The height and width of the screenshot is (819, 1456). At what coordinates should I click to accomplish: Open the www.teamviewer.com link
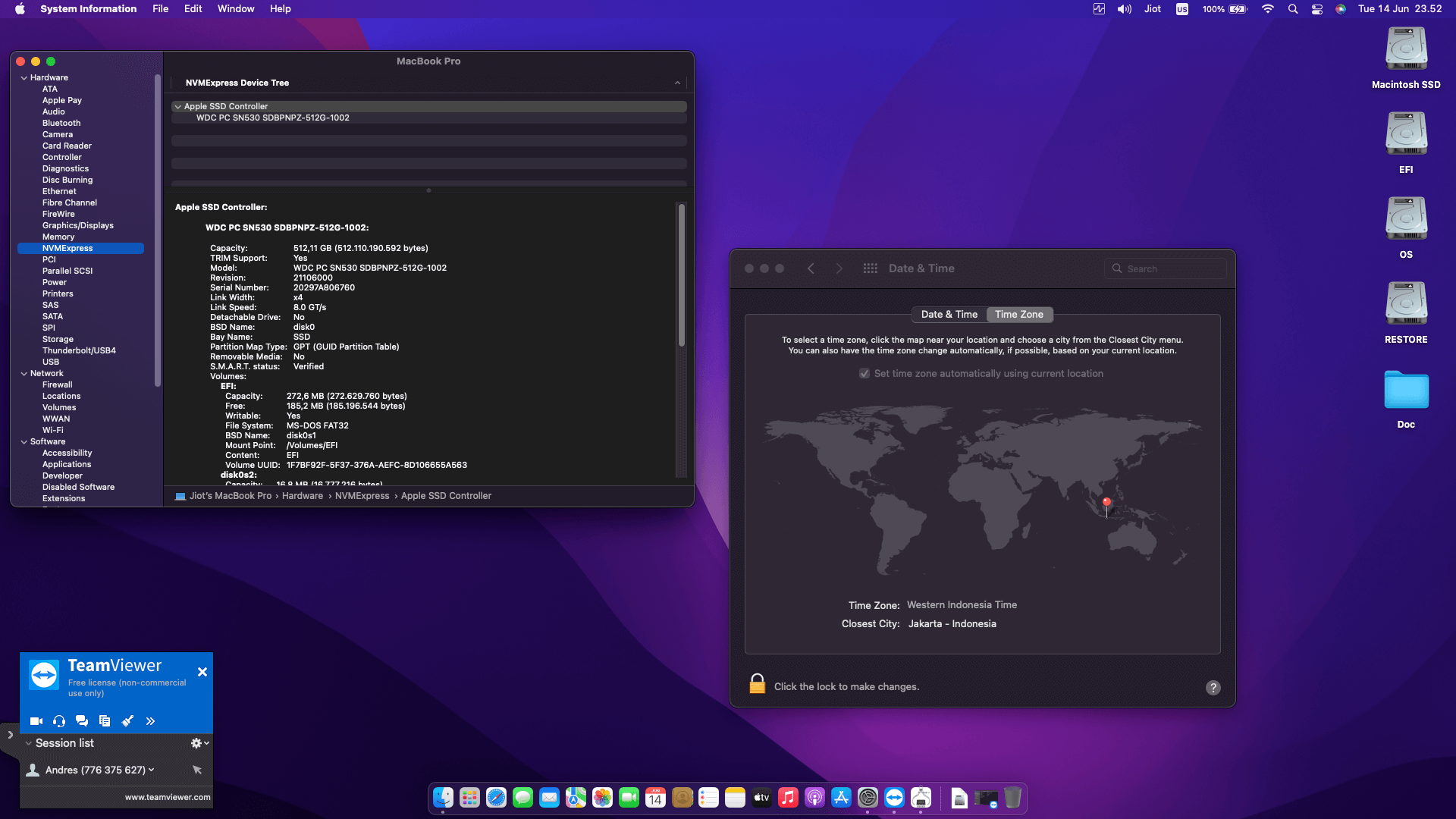(168, 797)
